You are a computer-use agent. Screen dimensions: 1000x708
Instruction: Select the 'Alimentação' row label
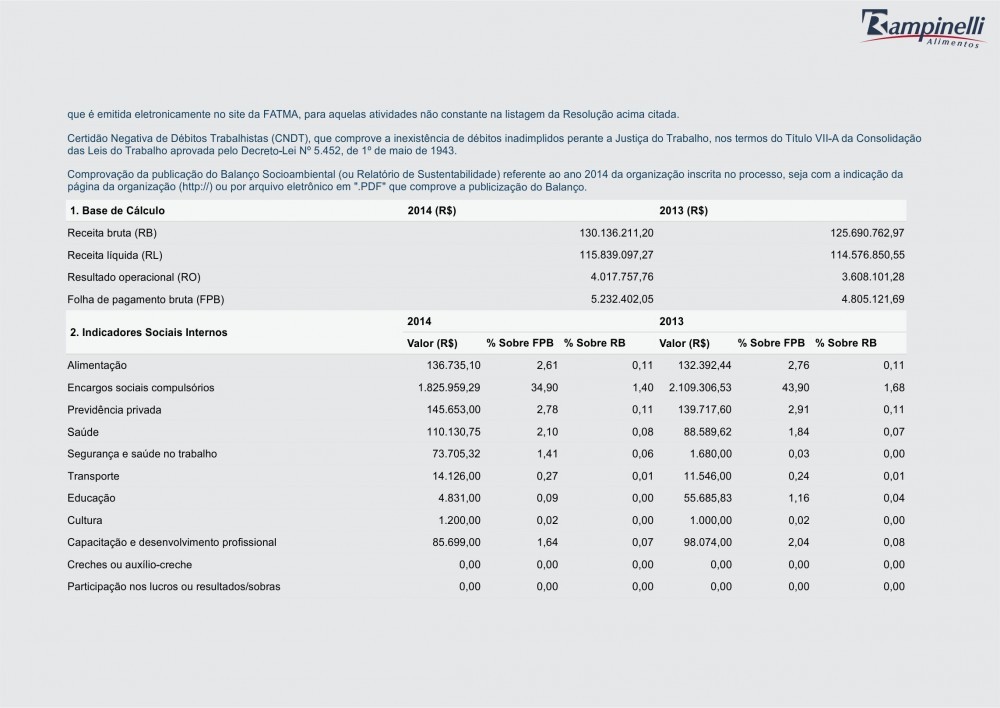click(x=97, y=365)
